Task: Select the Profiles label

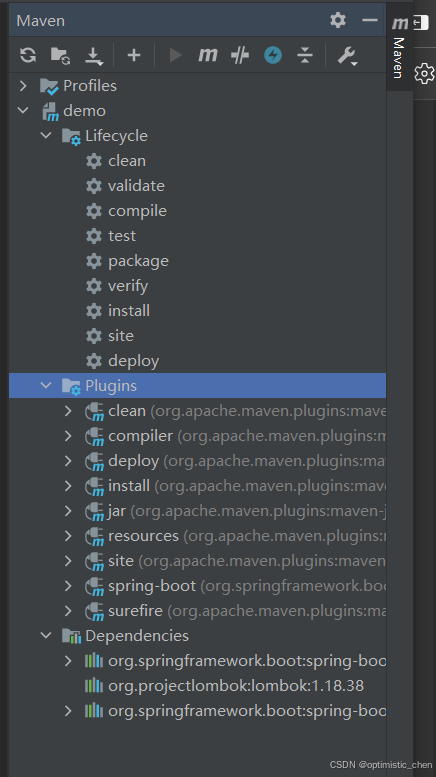Action: tap(90, 86)
